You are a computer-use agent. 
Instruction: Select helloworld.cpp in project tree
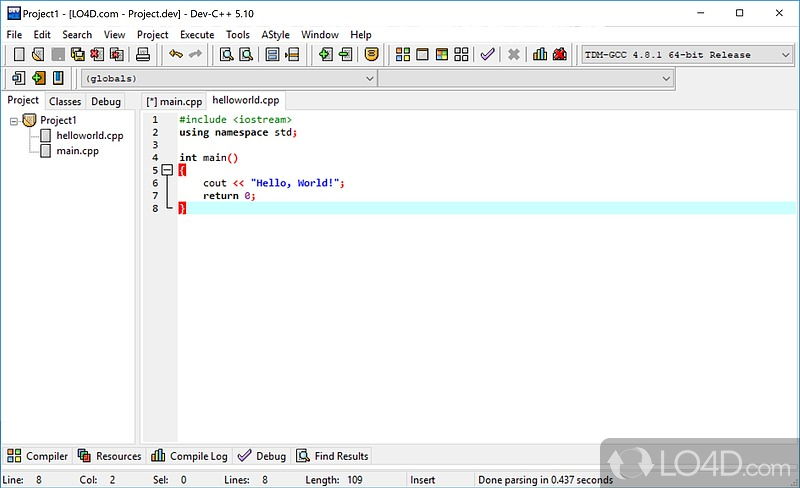point(90,136)
